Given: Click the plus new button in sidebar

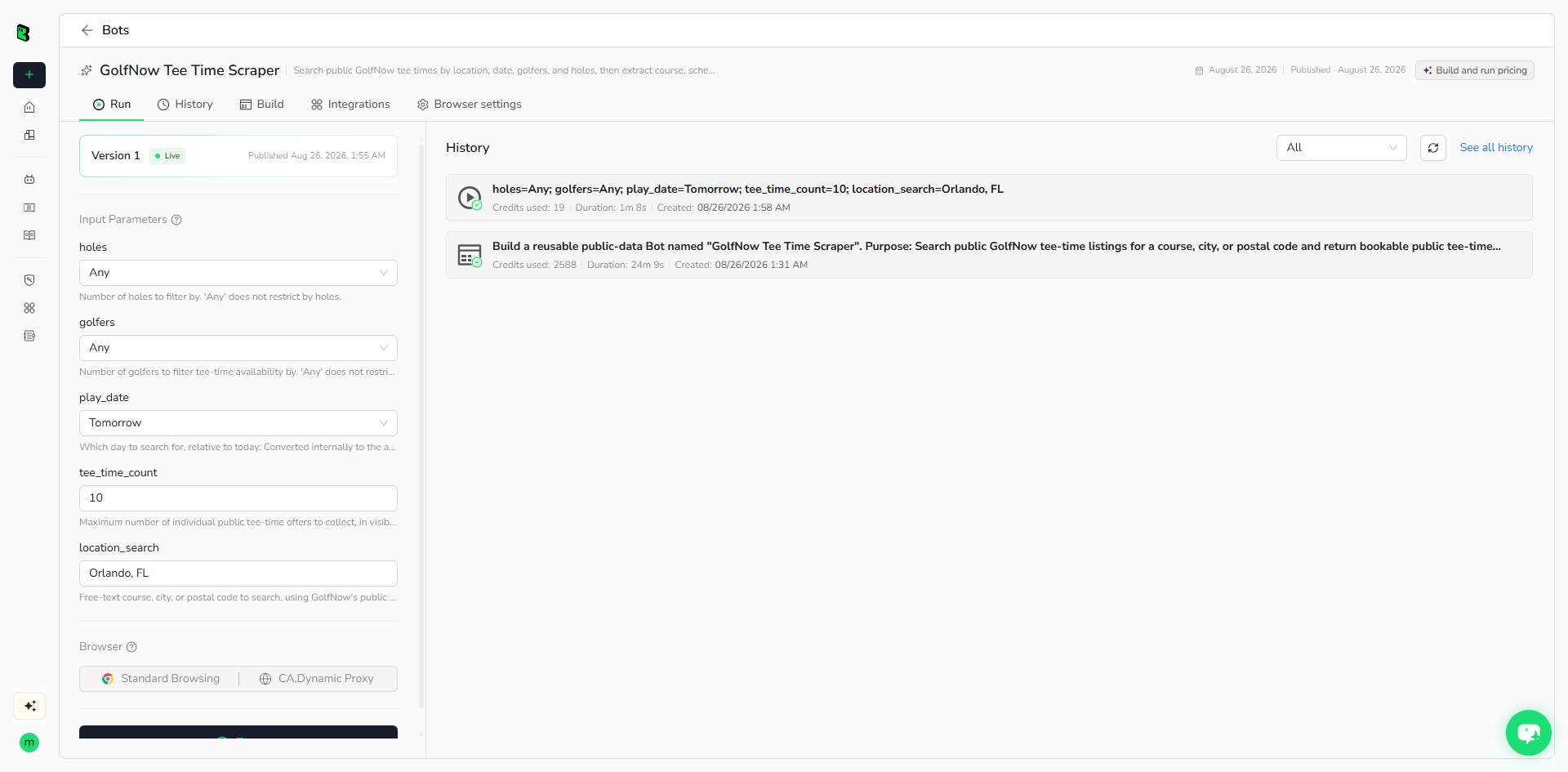Looking at the screenshot, I should tap(29, 75).
